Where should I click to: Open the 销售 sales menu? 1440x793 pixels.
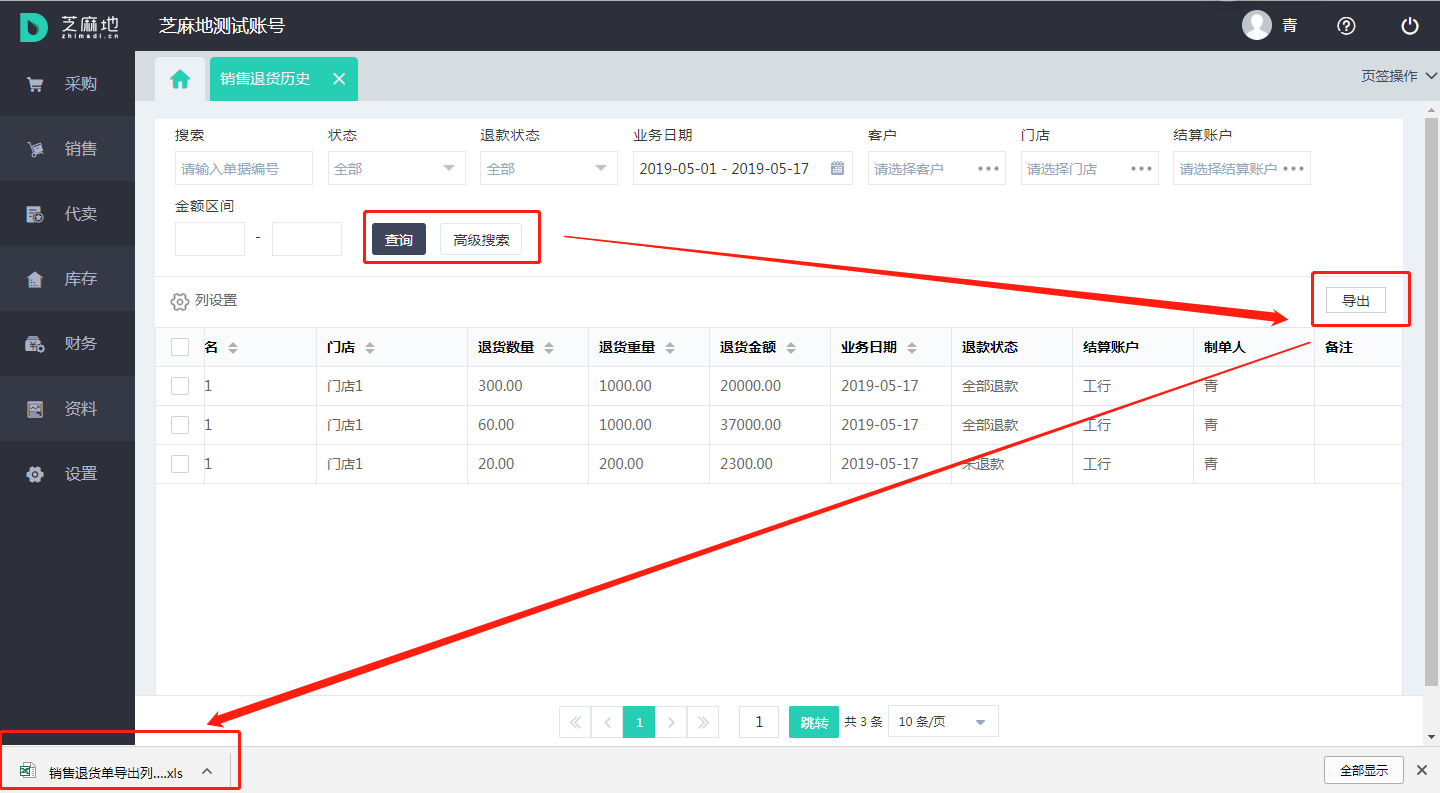67,149
